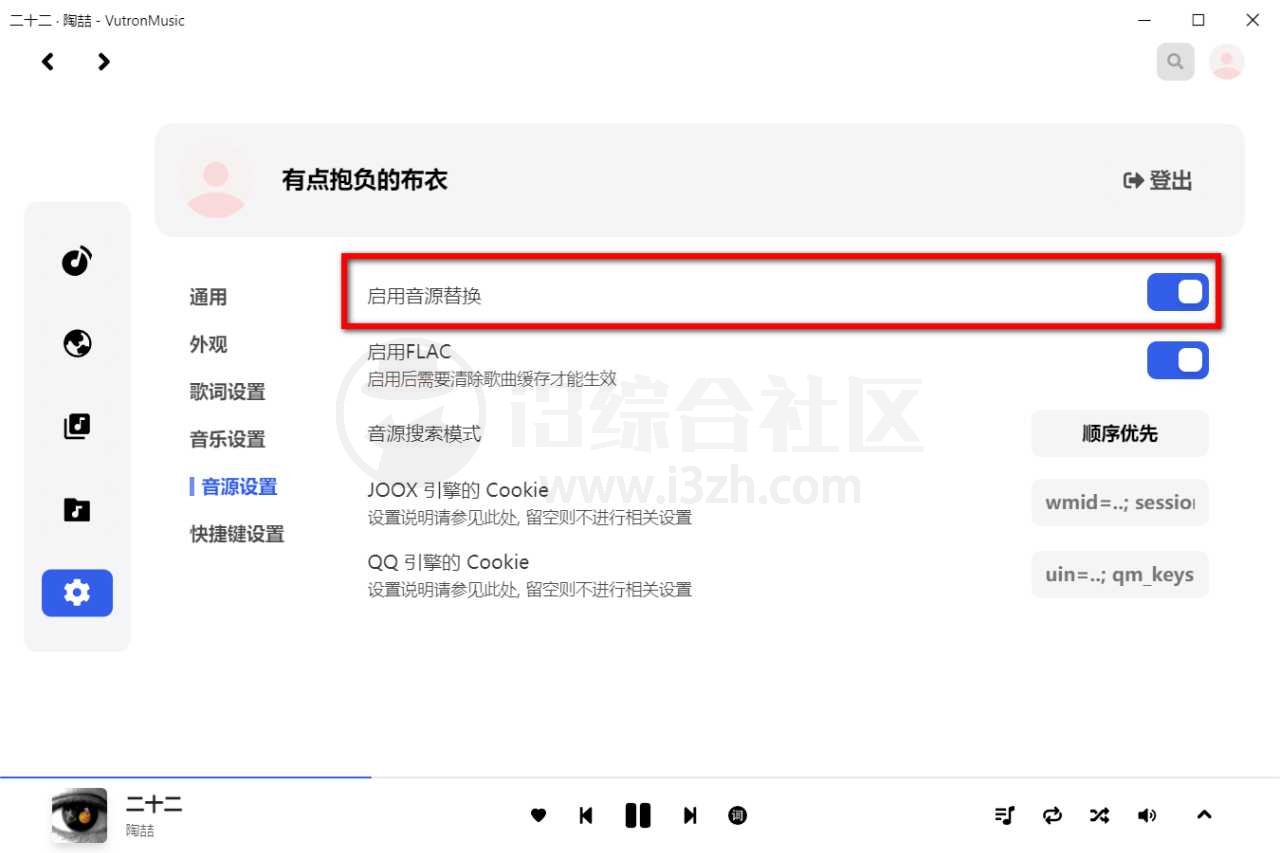Open search using the magnifier icon
This screenshot has width=1280, height=853.
1175,61
